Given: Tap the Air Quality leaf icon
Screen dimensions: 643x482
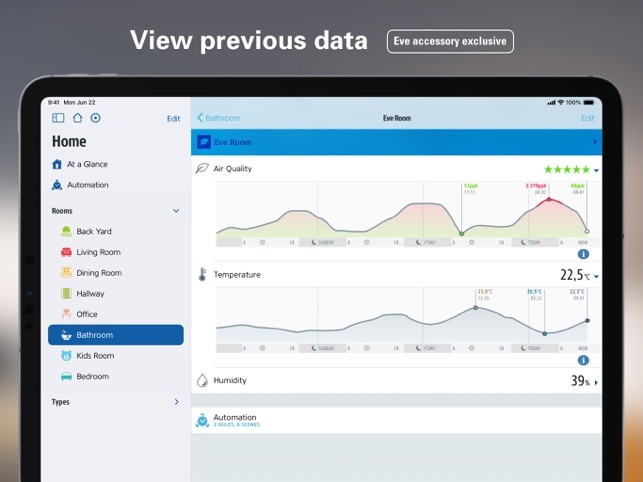Looking at the screenshot, I should tap(202, 169).
